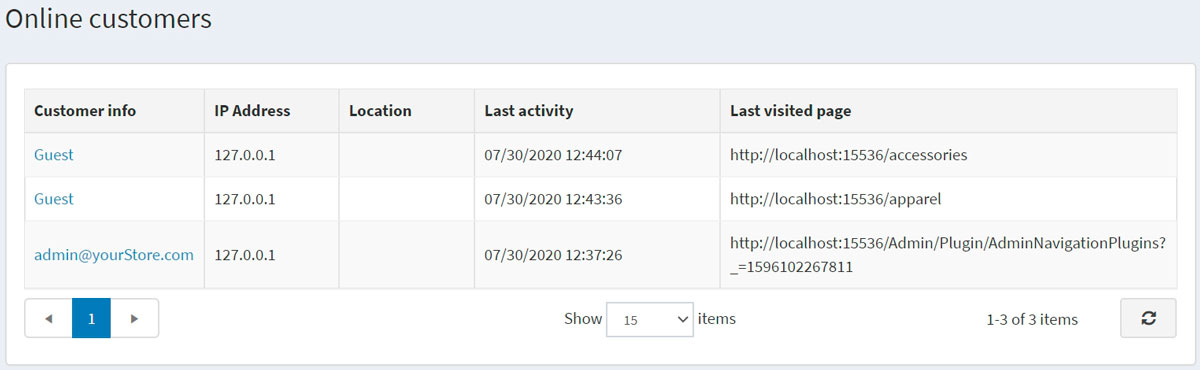Image resolution: width=1200 pixels, height=370 pixels.
Task: Select the accessories URL cell
Action: (948, 155)
